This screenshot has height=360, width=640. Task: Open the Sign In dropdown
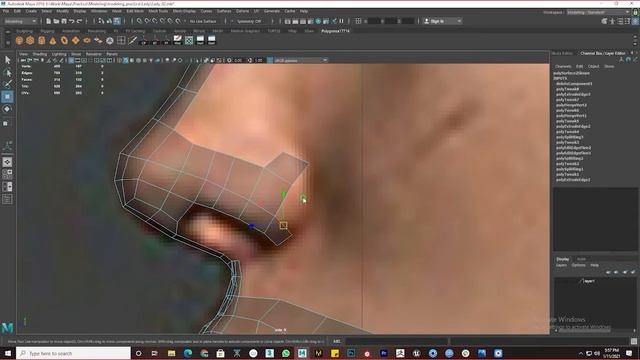[442, 21]
